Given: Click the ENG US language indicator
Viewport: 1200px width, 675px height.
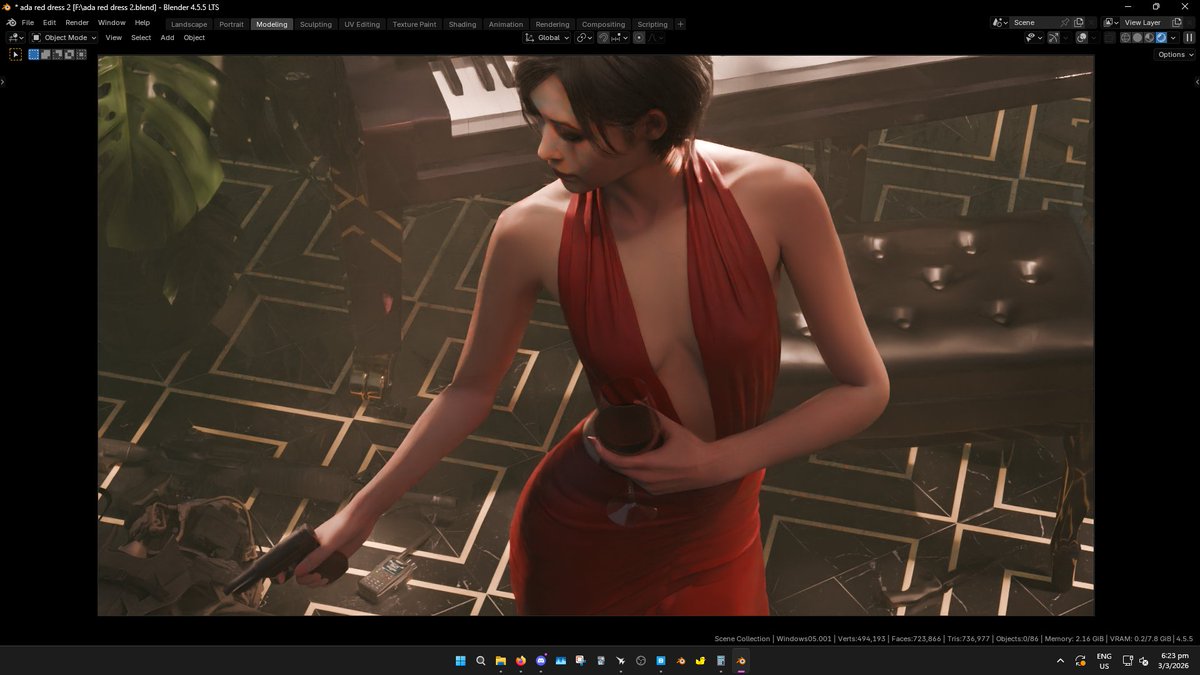Looking at the screenshot, I should 1104,661.
